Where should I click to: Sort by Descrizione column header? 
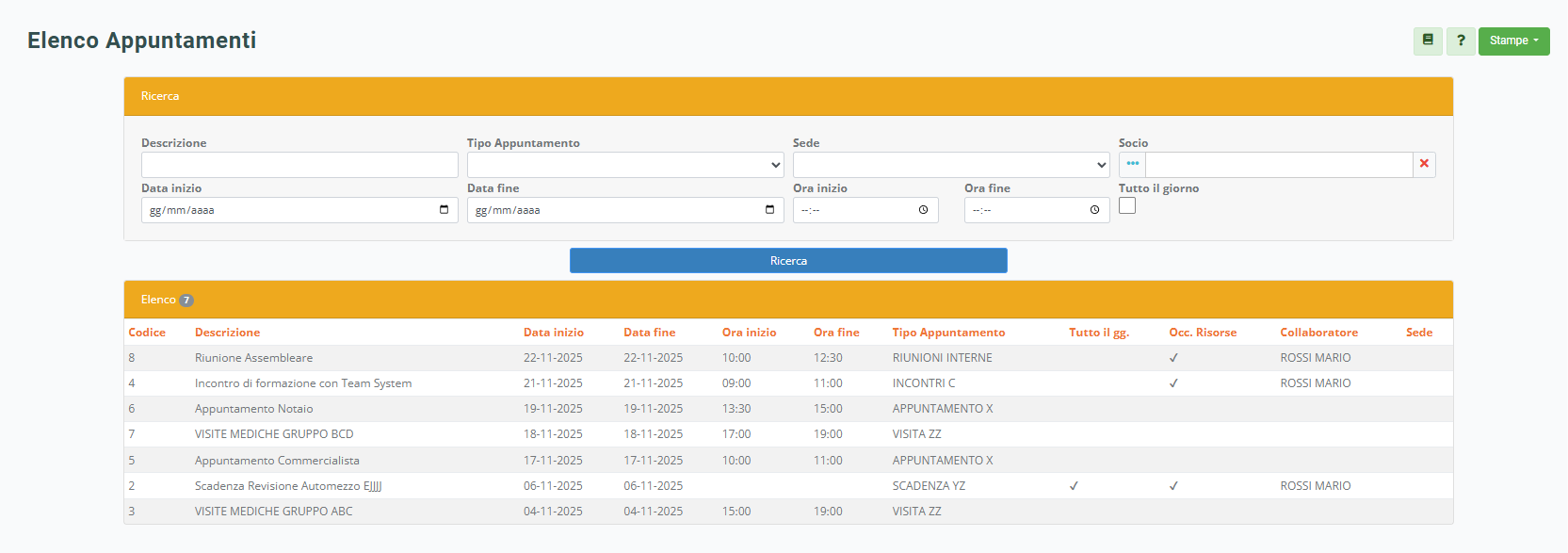[227, 333]
